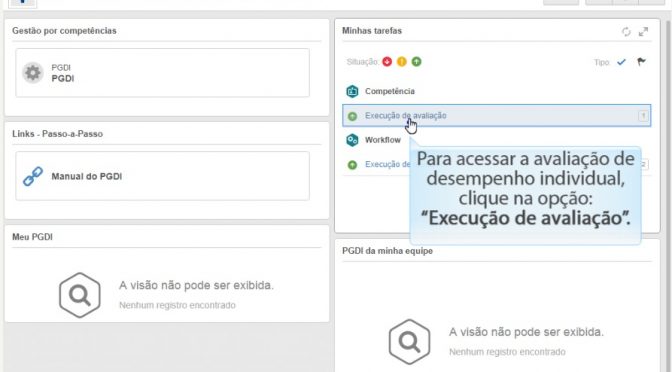Expand Minhas tarefas panel to full view
The height and width of the screenshot is (372, 672).
643,32
